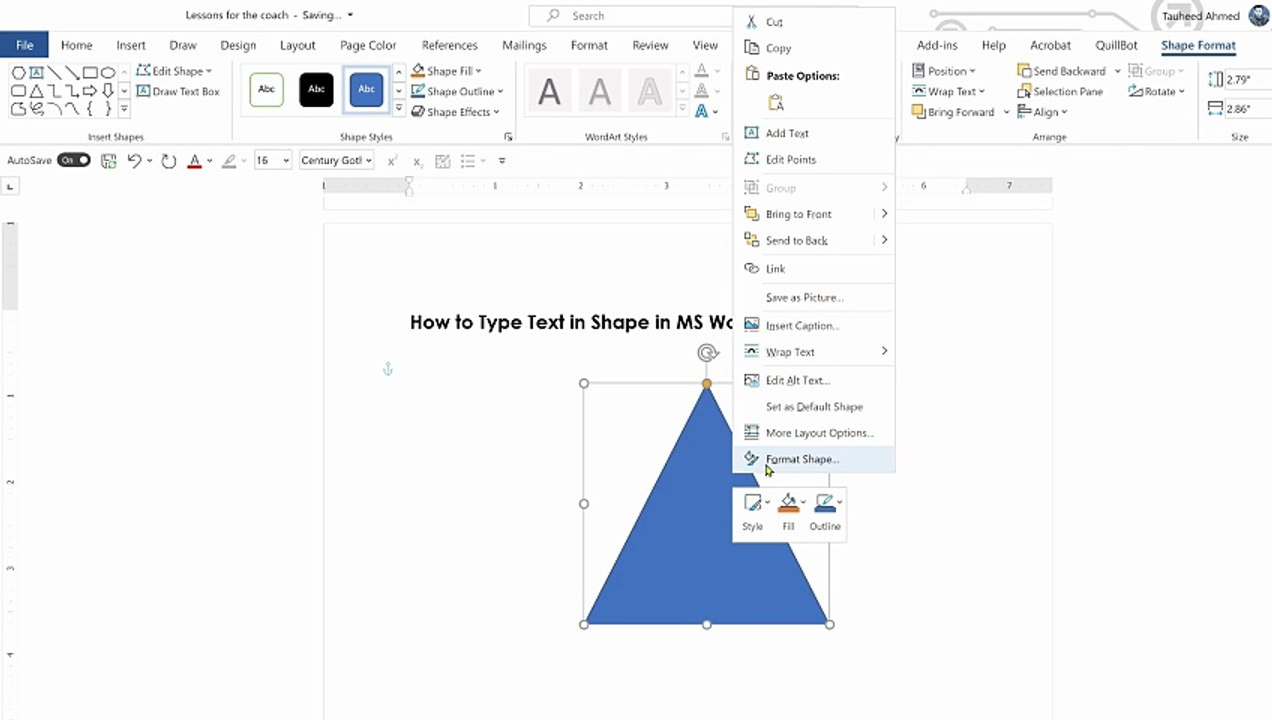Screen dimensions: 1272x720
Task: Click the Superscript icon
Action: 393,160
